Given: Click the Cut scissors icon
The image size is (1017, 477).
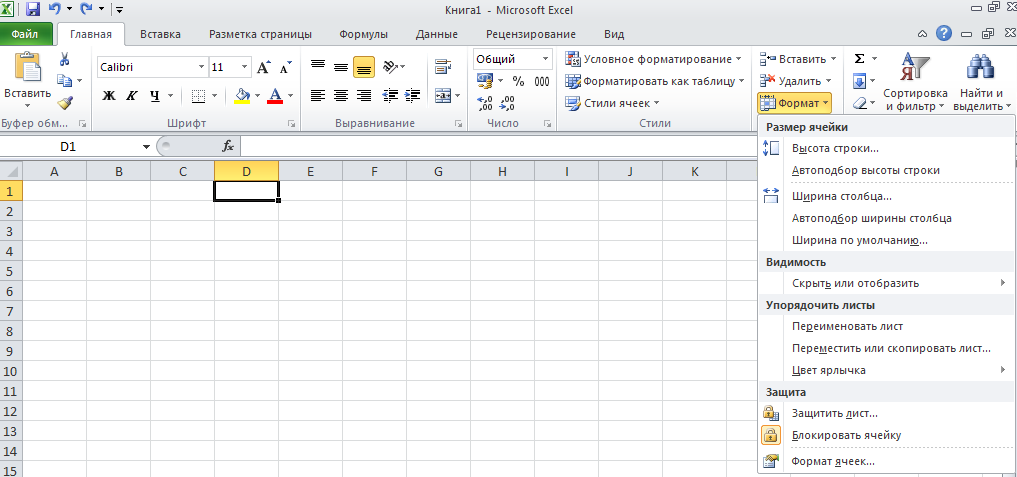Looking at the screenshot, I should [x=64, y=60].
